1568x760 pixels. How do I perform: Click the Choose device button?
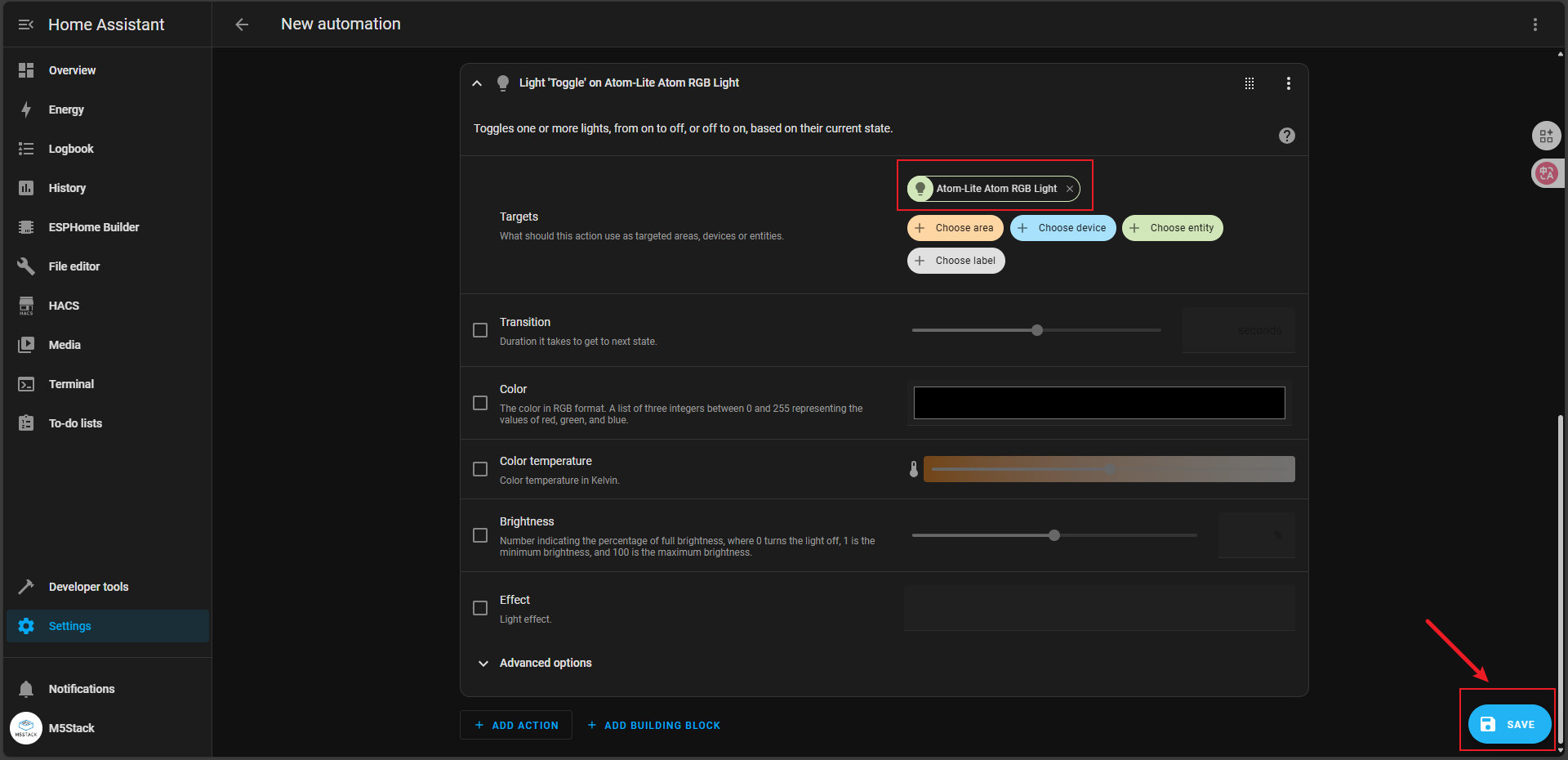point(1062,228)
